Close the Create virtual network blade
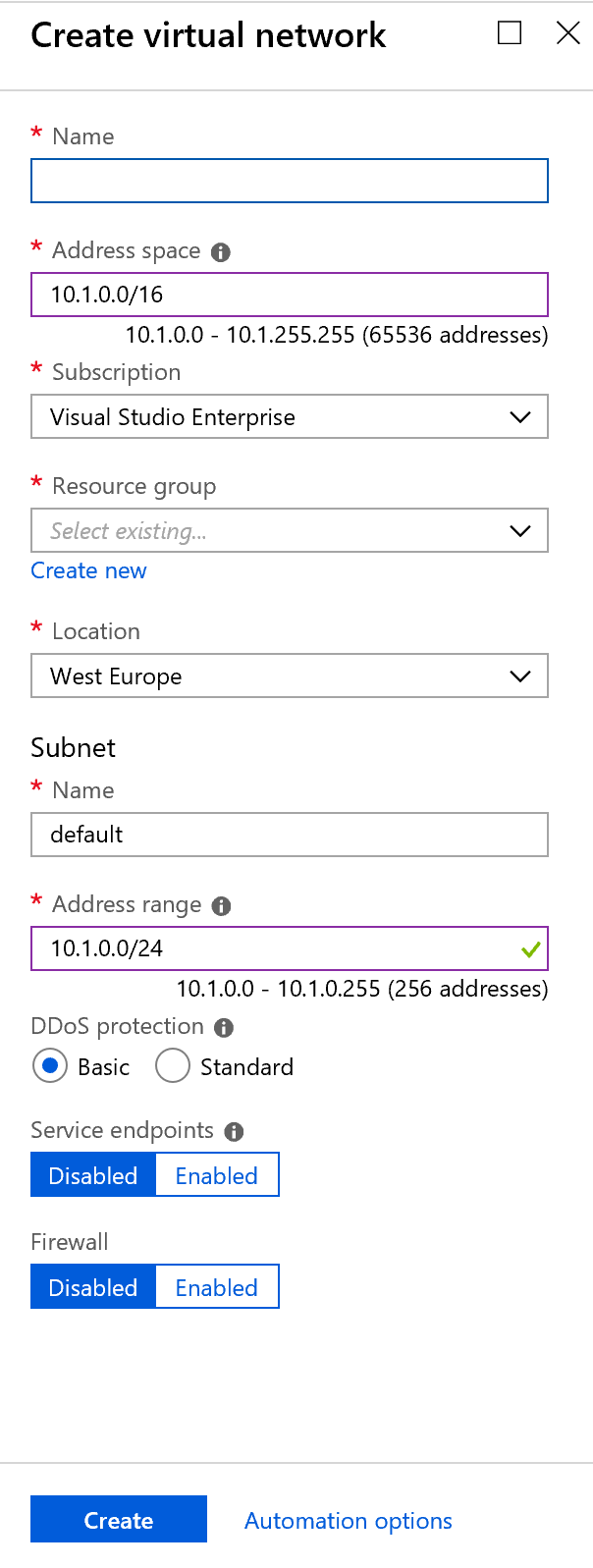The image size is (593, 1568). point(567,33)
